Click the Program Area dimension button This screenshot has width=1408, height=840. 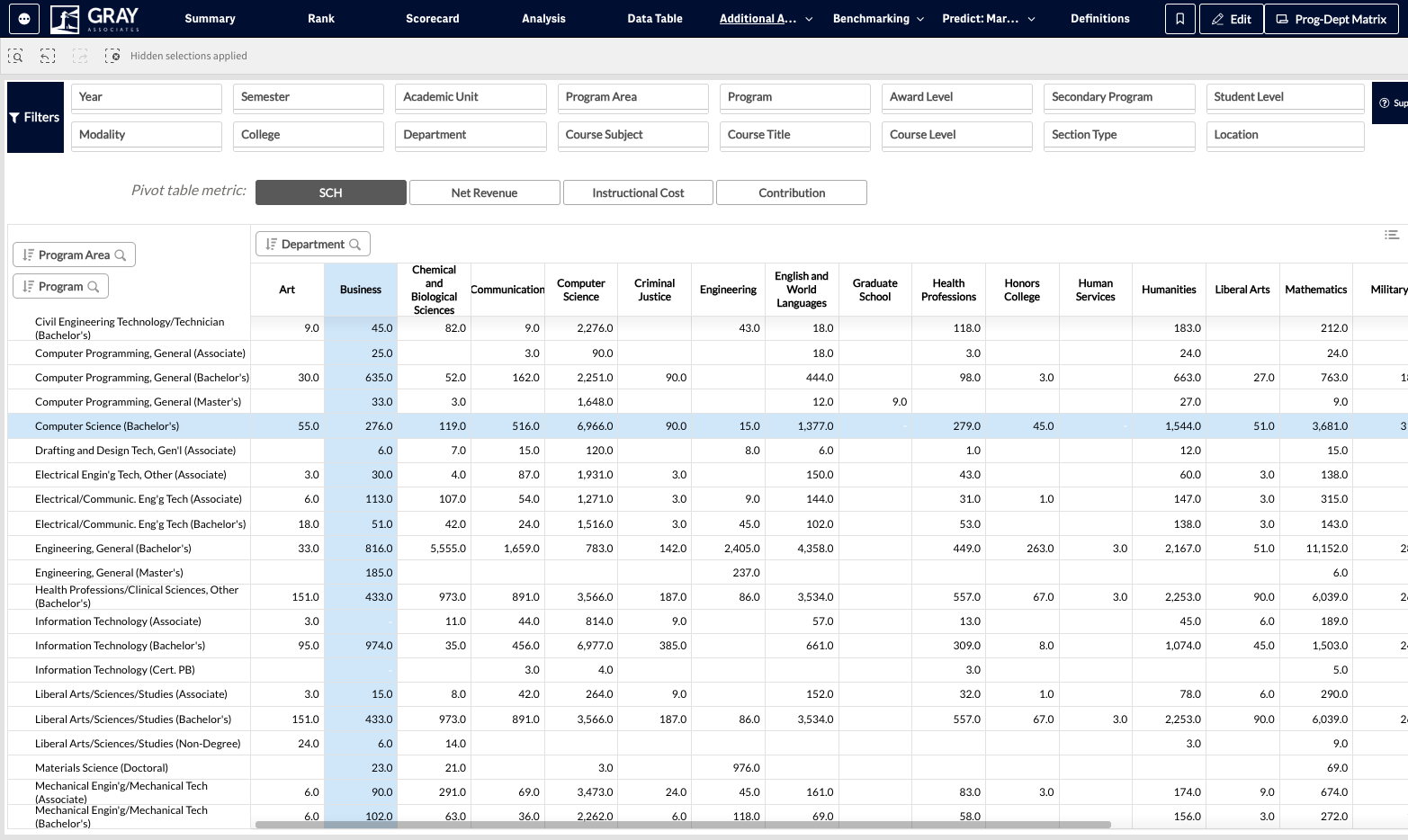click(x=75, y=255)
